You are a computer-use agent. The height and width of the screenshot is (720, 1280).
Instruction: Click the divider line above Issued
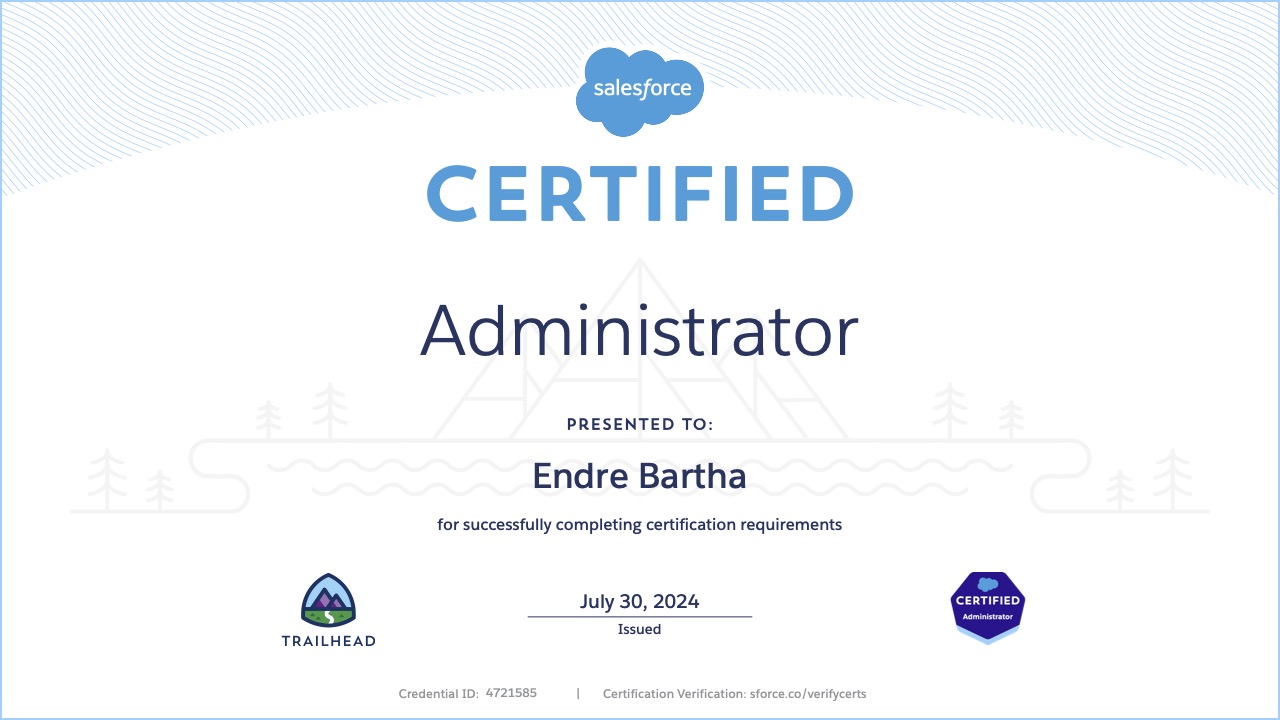pos(640,617)
